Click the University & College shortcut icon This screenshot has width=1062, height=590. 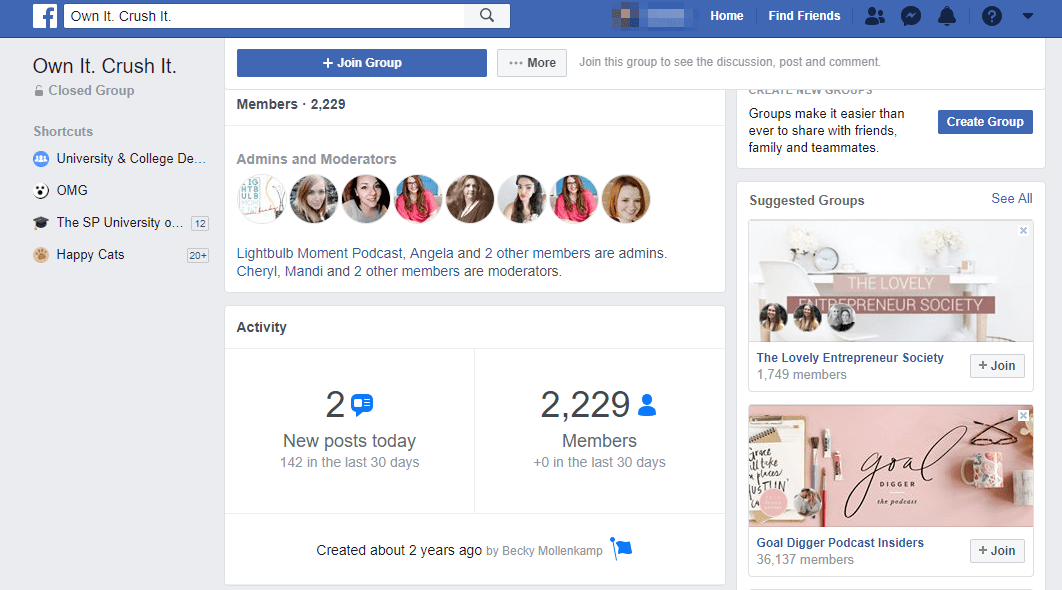point(41,159)
